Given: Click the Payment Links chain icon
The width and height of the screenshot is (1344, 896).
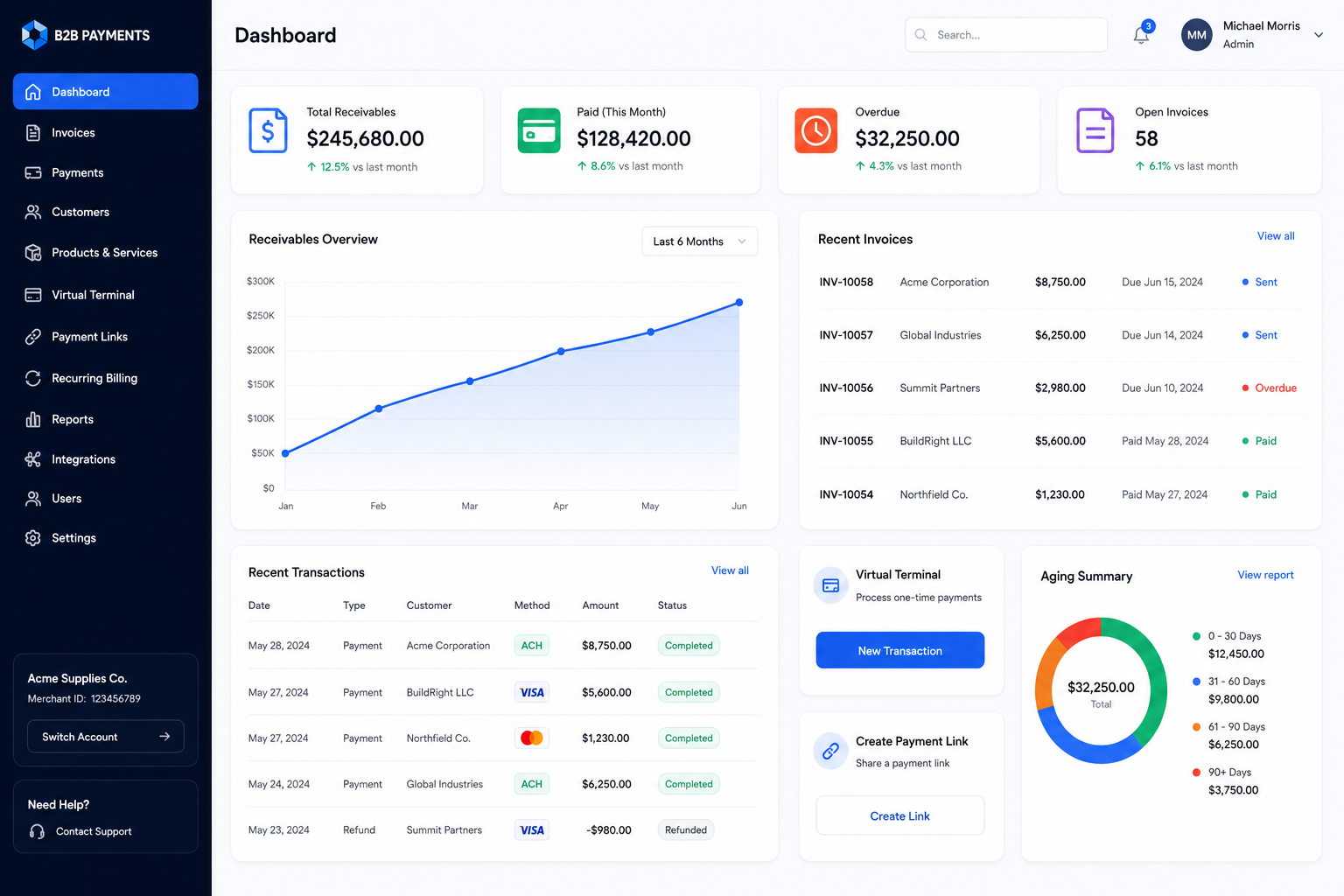Looking at the screenshot, I should [x=33, y=337].
